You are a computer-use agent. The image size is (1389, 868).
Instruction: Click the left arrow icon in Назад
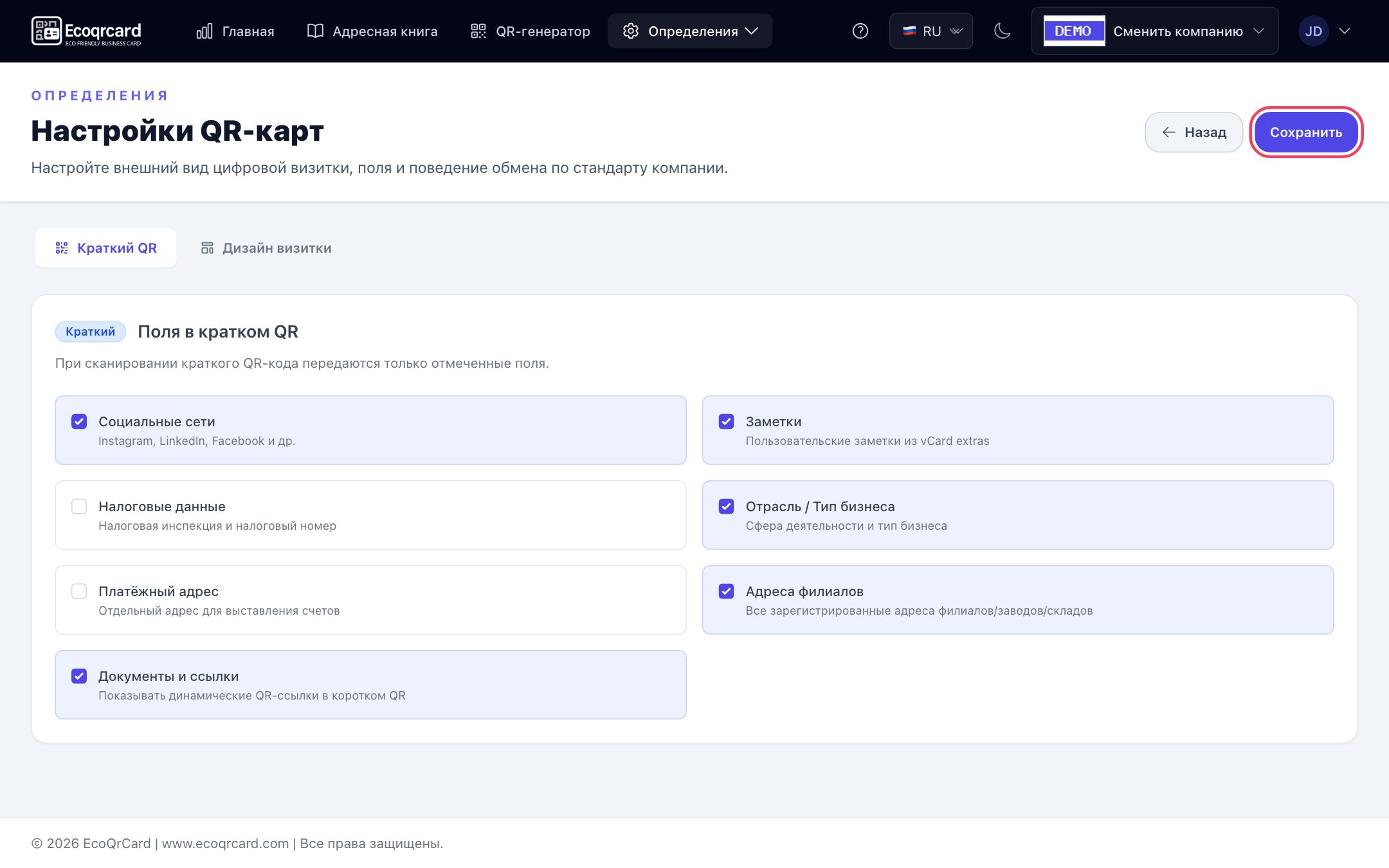1169,132
